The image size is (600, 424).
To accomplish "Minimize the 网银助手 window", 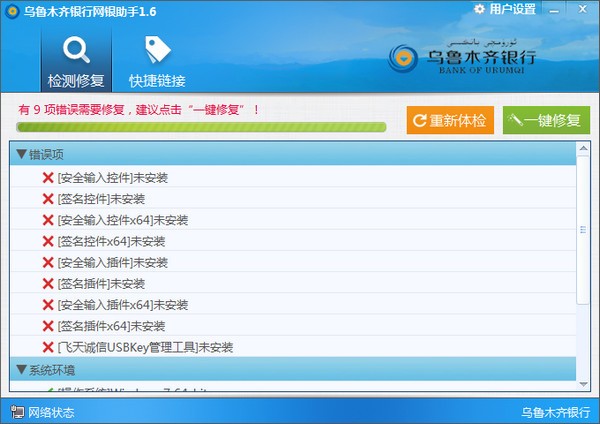I will pos(554,10).
